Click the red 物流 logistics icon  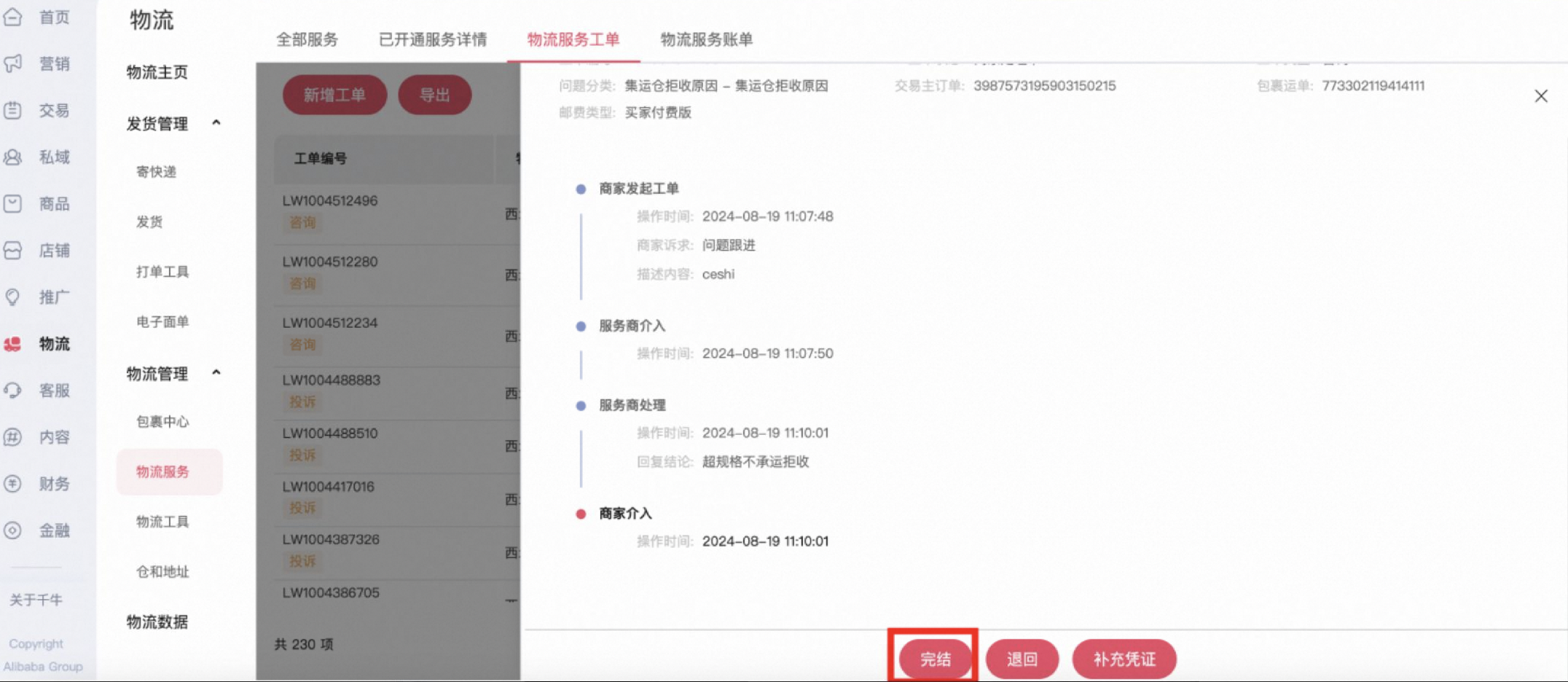(13, 343)
